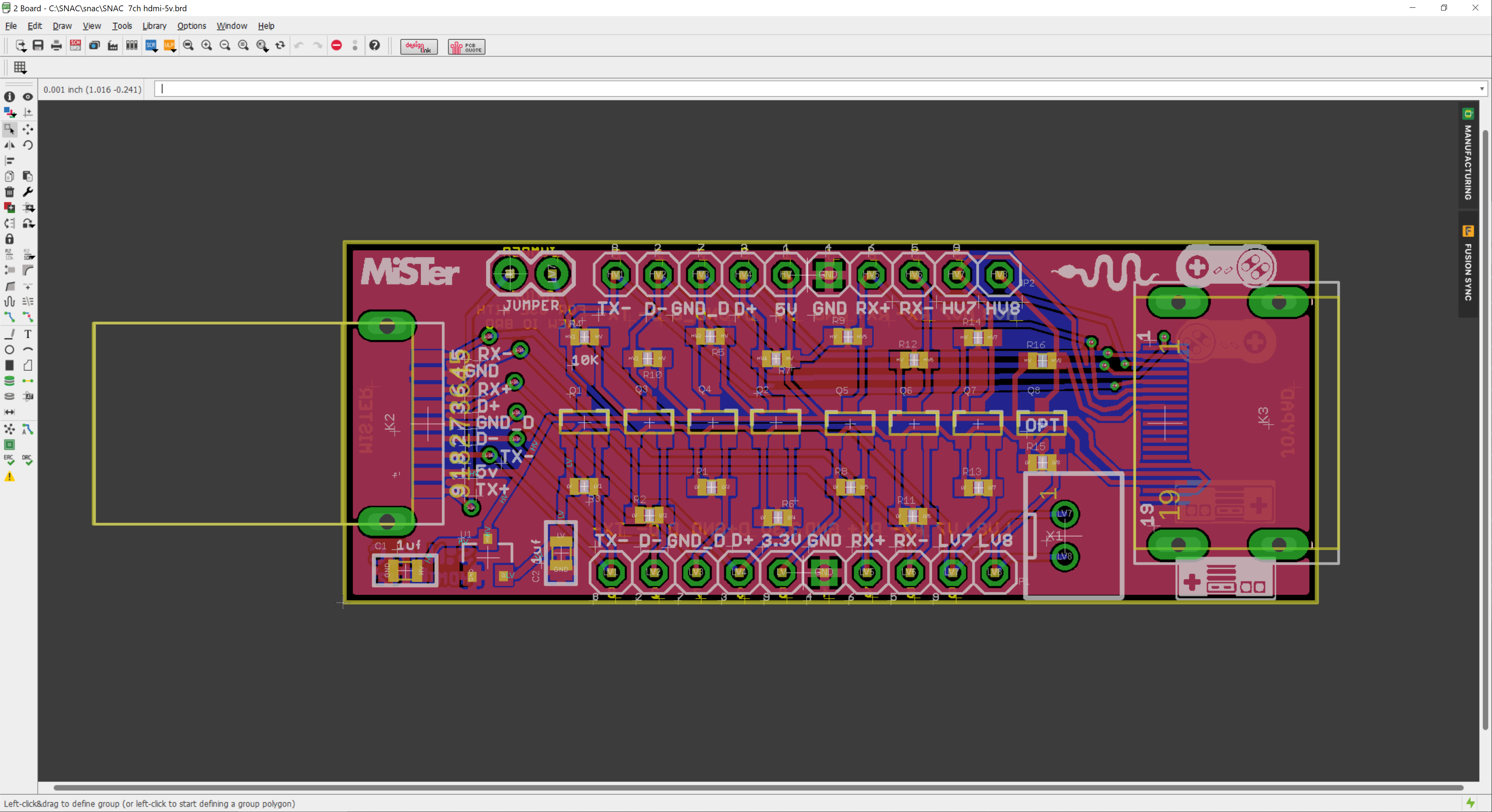
Task: Open the CAM processor factory icon
Action: [113, 45]
